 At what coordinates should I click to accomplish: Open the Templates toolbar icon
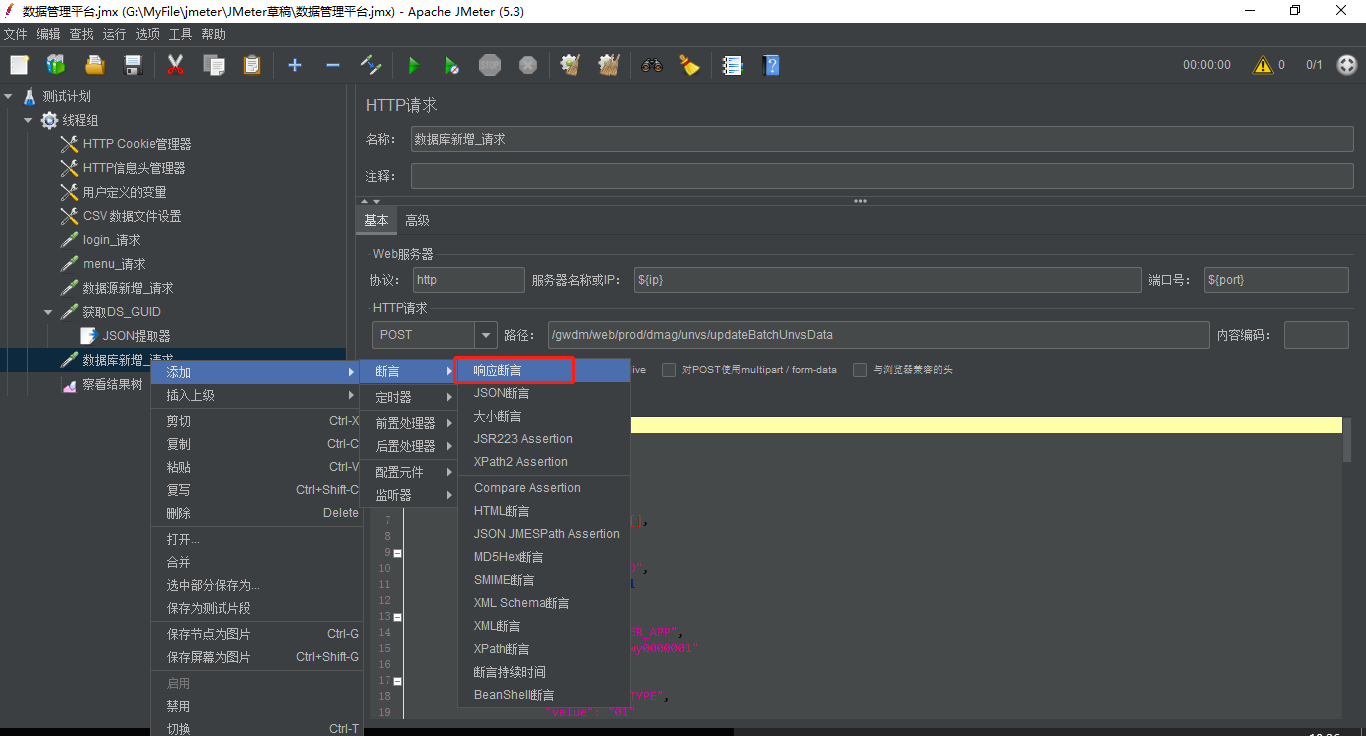[x=56, y=65]
